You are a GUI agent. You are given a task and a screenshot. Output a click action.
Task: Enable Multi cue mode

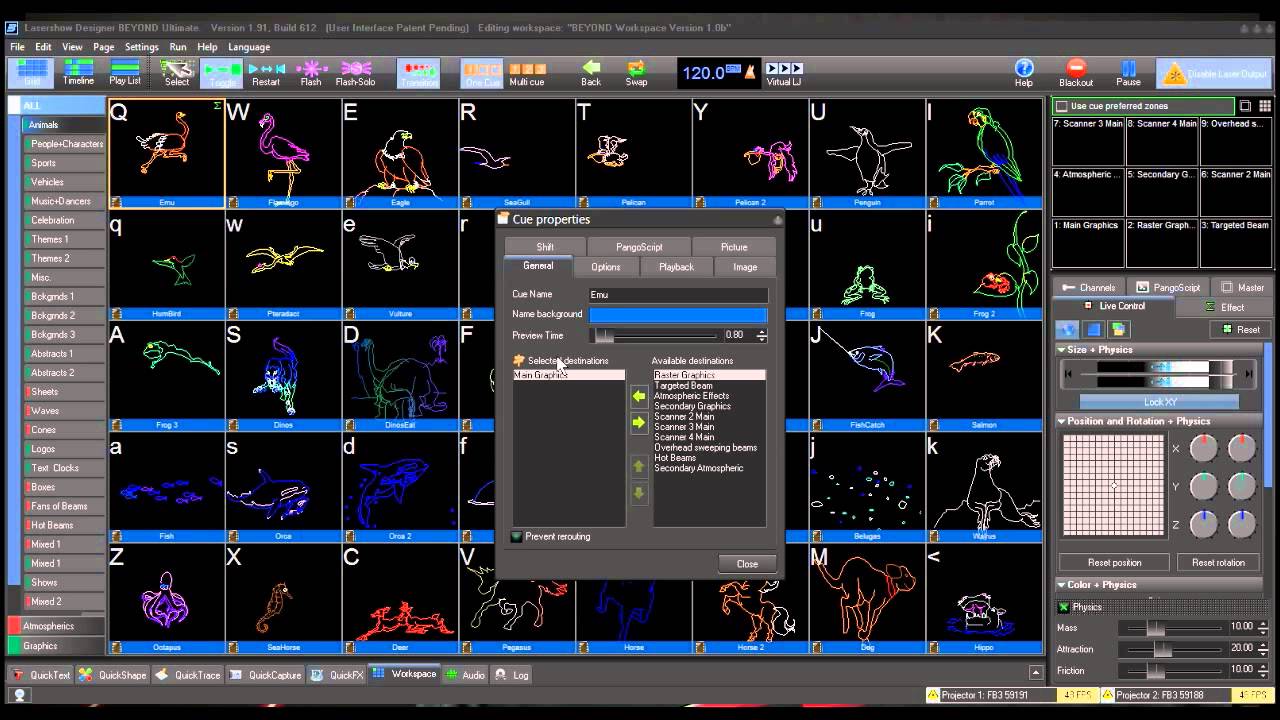(x=527, y=73)
